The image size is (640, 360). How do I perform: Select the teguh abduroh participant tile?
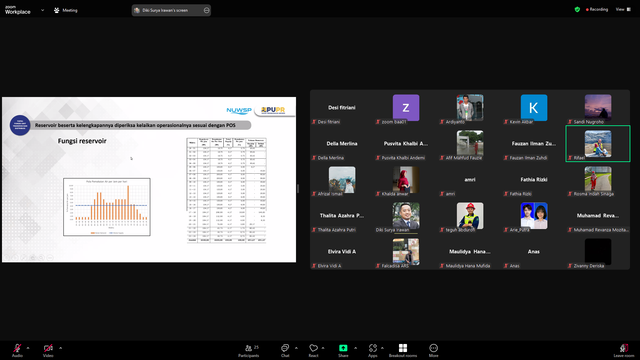(x=470, y=216)
